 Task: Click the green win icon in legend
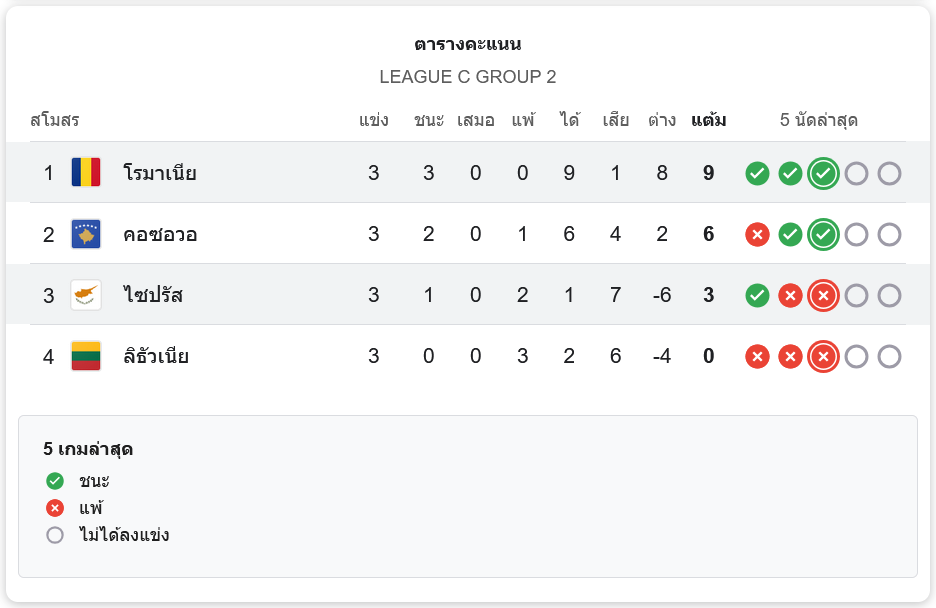55,481
